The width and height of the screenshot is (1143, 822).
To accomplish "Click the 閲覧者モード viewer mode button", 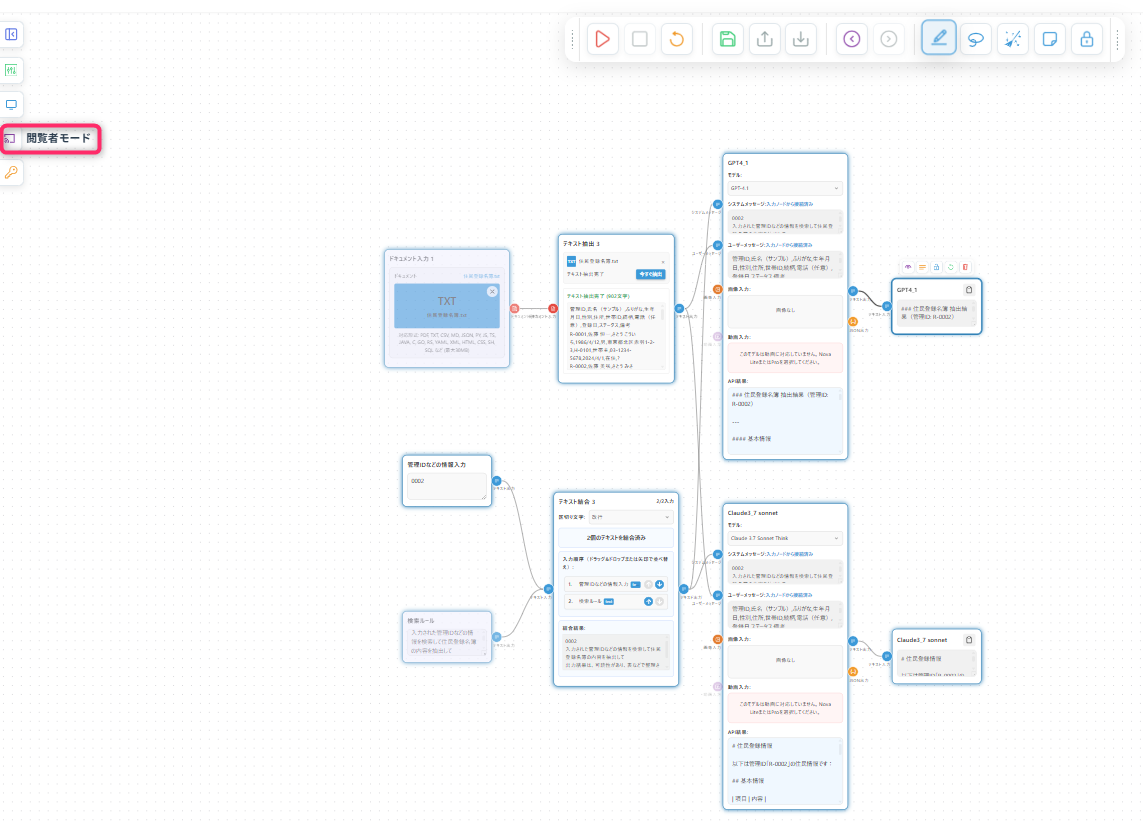I will [50, 138].
